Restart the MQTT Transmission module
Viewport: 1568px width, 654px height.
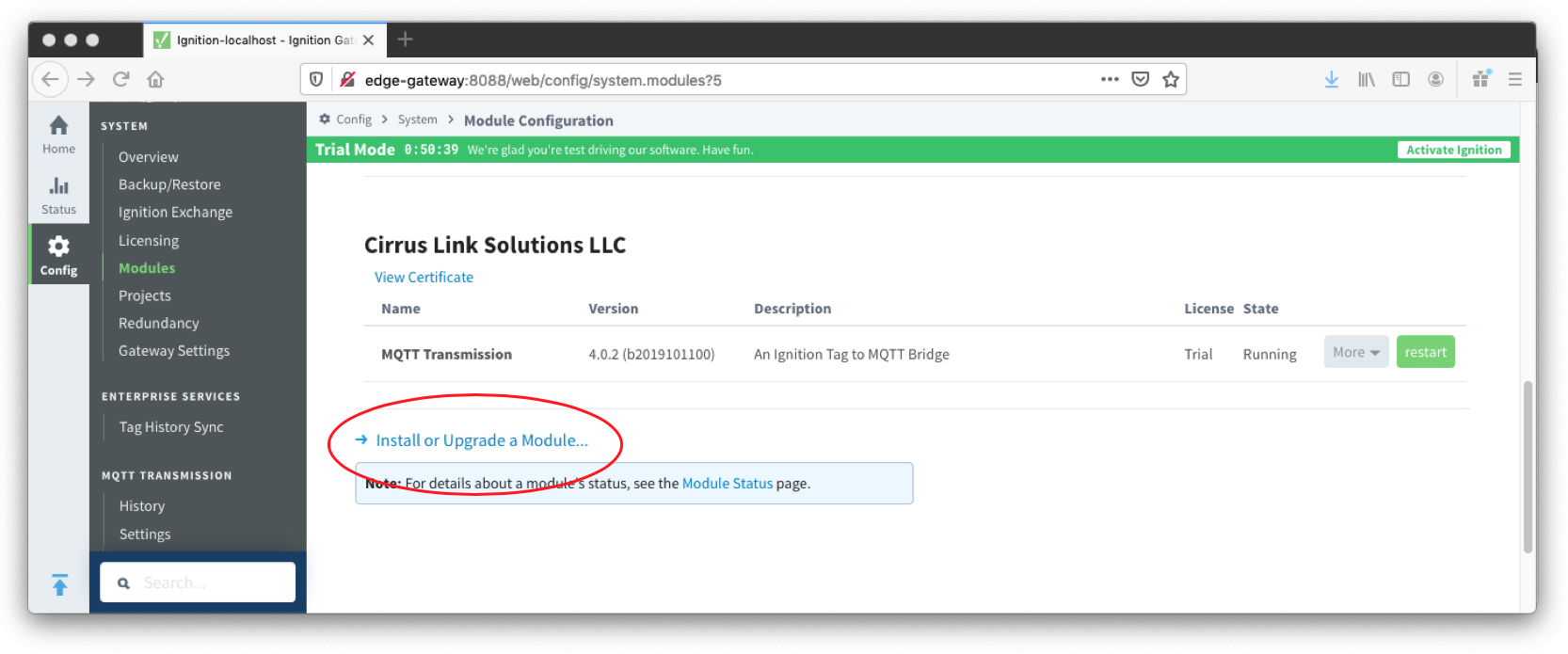[x=1425, y=352]
